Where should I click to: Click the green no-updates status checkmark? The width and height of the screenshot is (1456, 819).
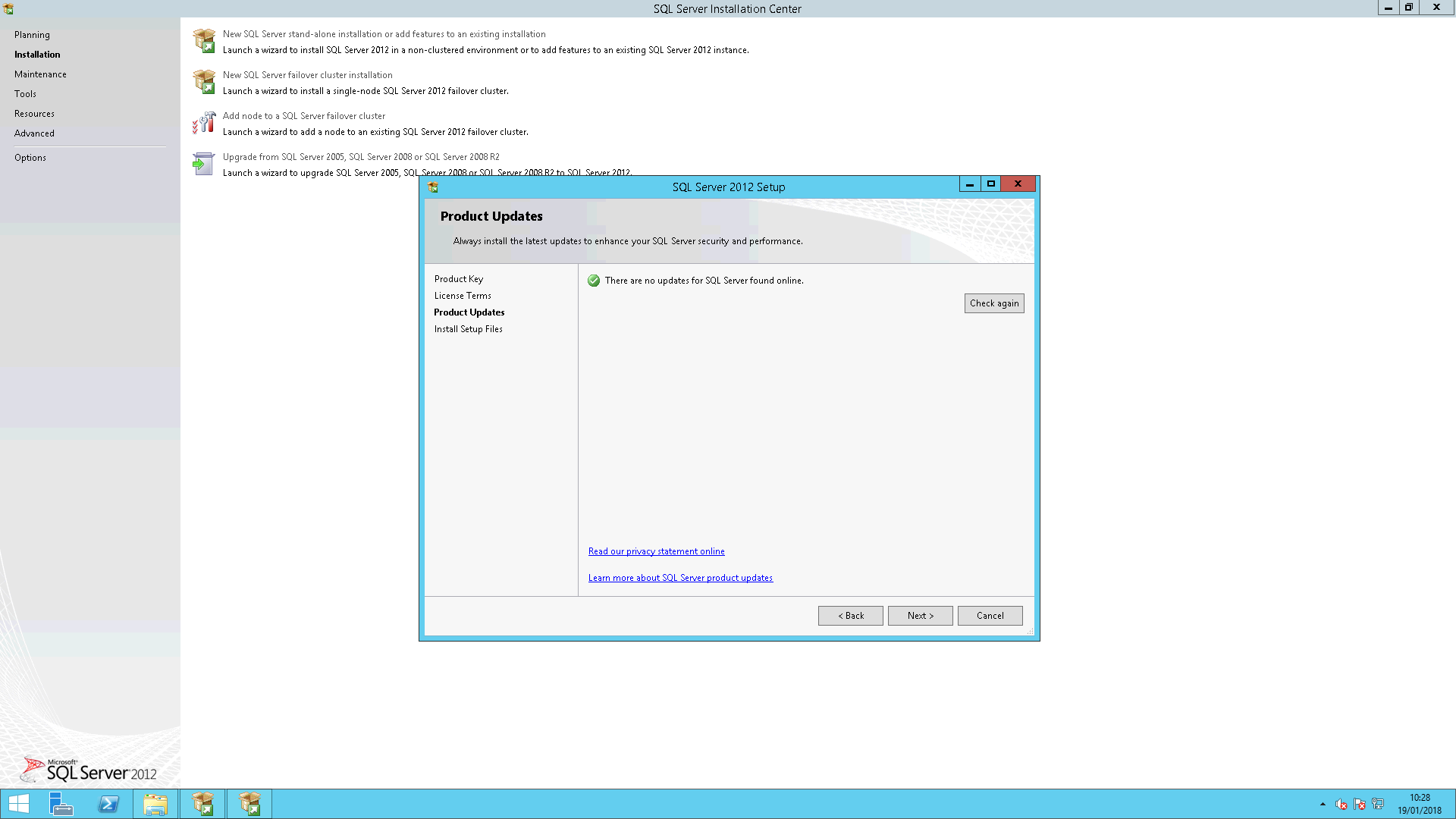594,281
